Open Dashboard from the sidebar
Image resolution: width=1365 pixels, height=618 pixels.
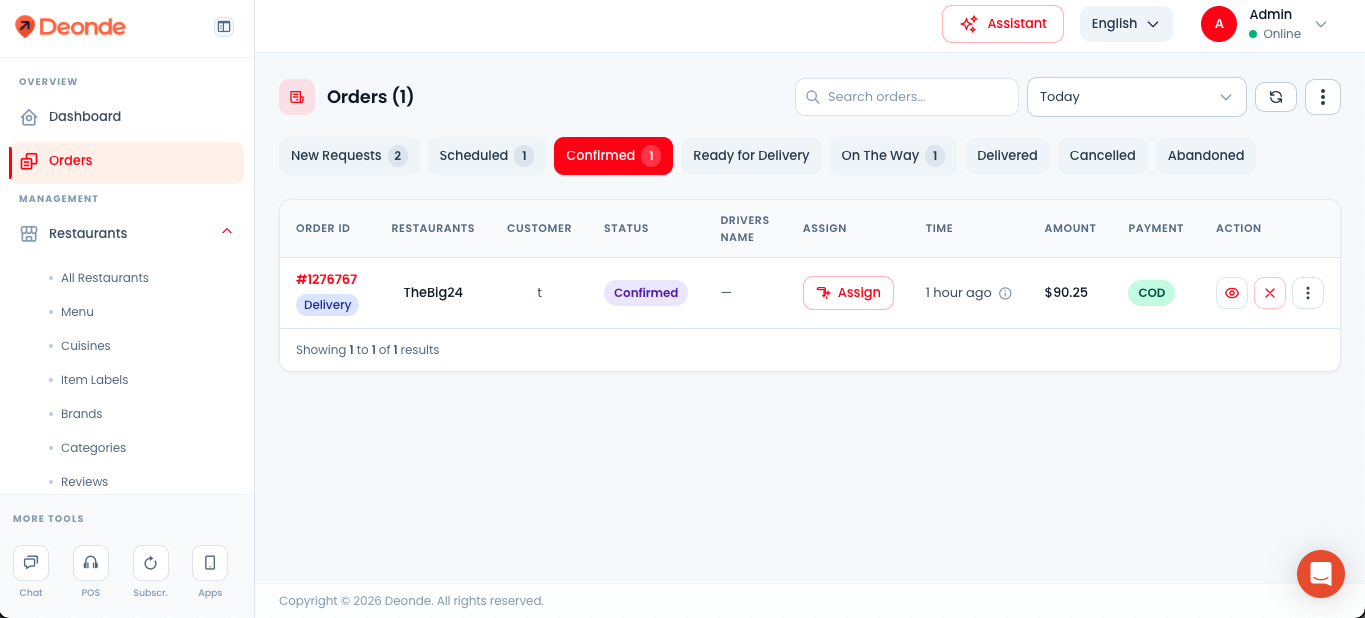(126, 116)
